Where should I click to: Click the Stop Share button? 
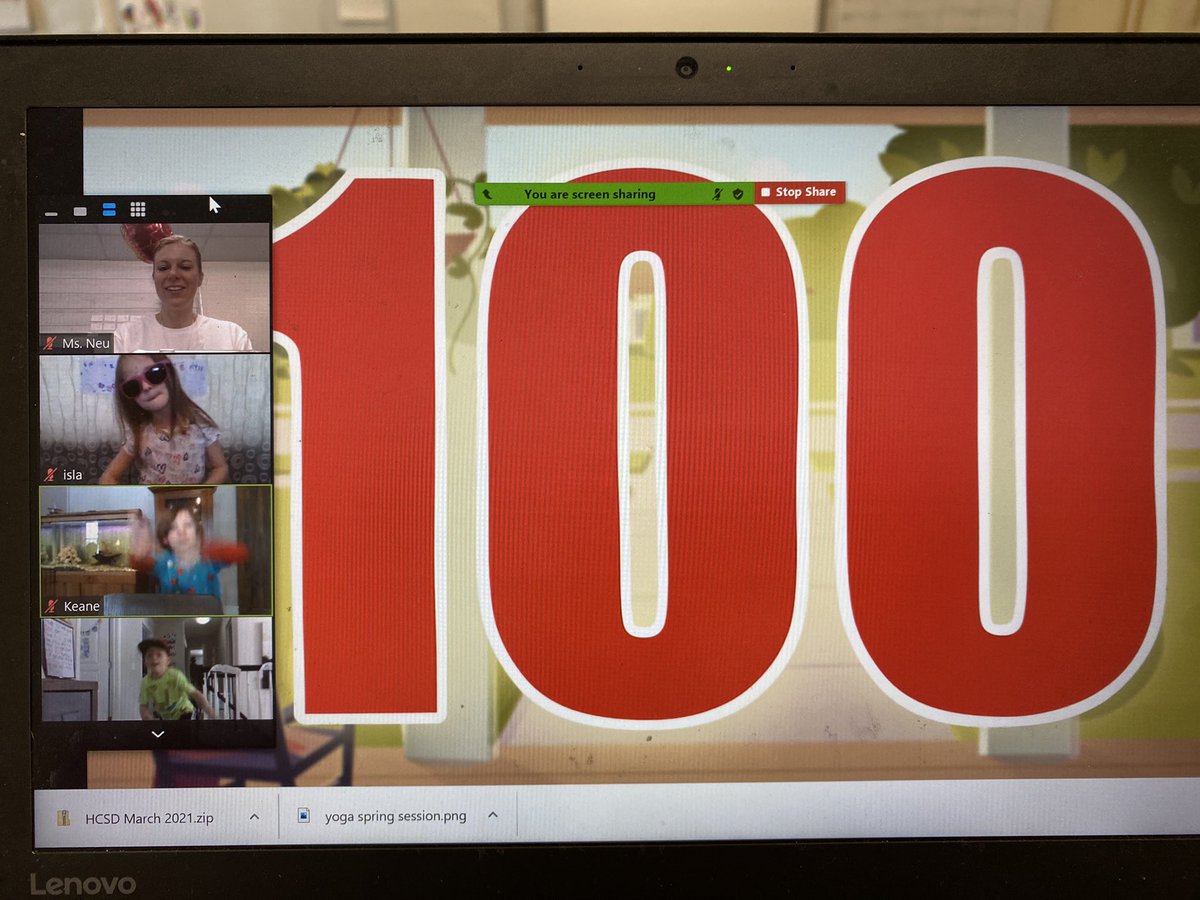pyautogui.click(x=799, y=192)
